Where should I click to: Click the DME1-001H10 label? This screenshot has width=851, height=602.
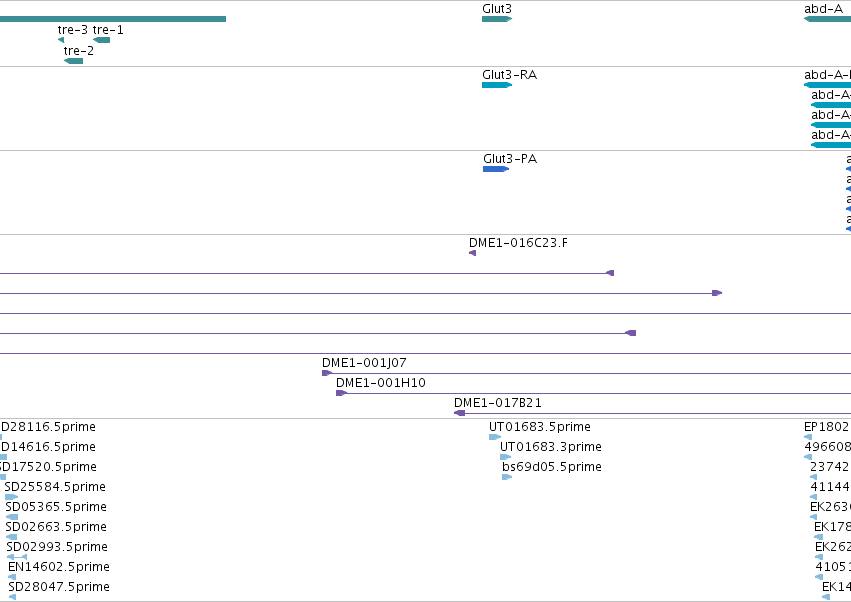pos(380,383)
